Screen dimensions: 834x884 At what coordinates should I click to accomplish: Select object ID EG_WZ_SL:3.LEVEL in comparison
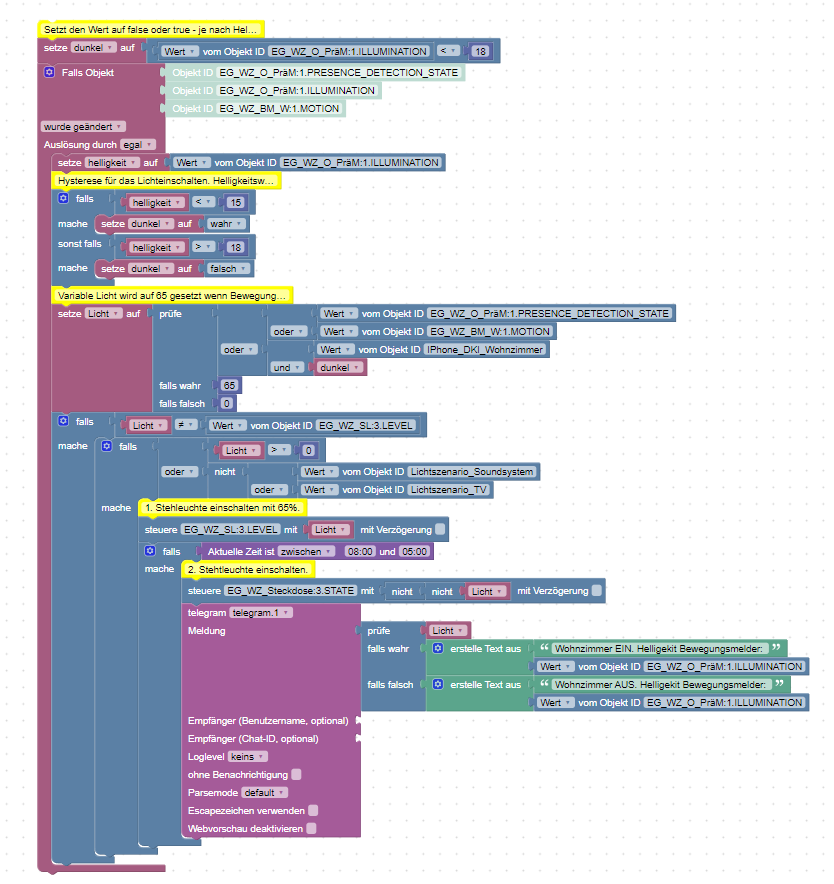click(365, 425)
